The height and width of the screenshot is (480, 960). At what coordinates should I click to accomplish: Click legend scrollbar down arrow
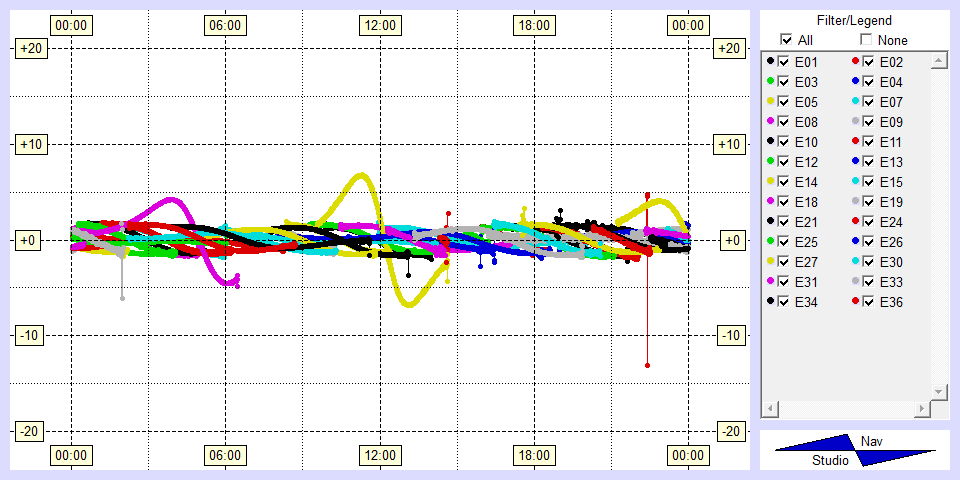pos(938,391)
